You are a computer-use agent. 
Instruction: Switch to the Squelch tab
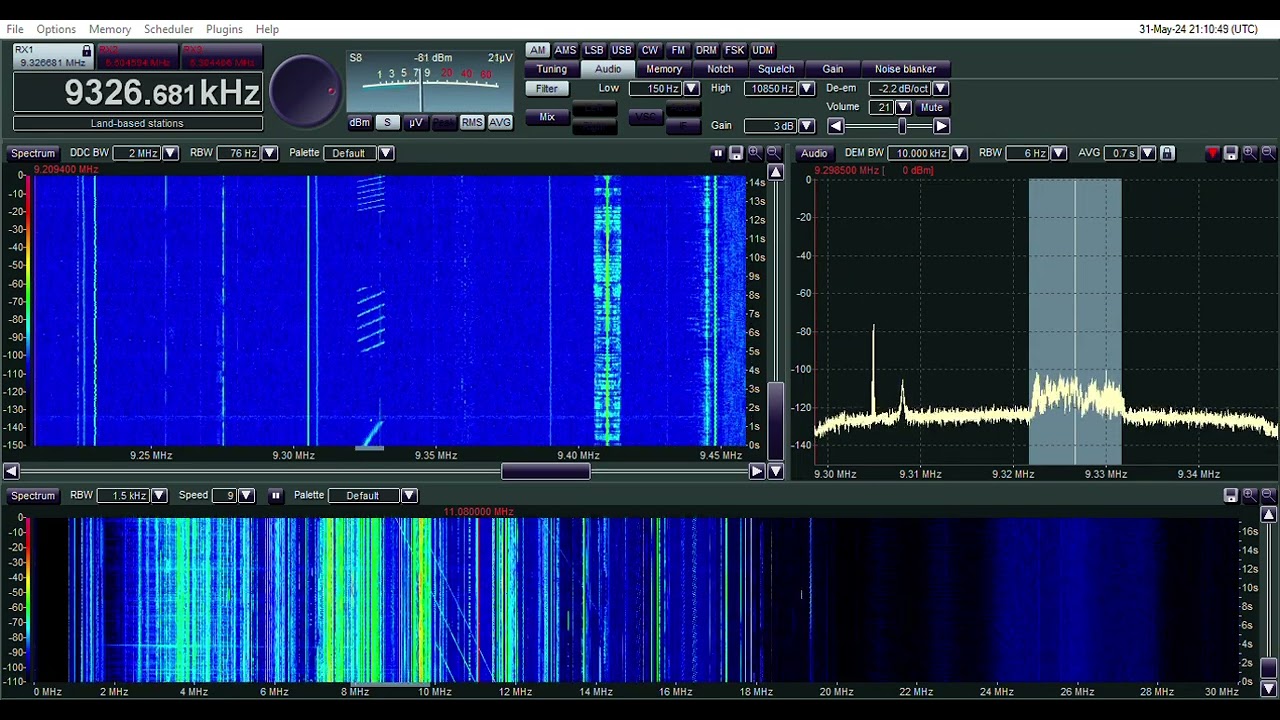(x=776, y=69)
